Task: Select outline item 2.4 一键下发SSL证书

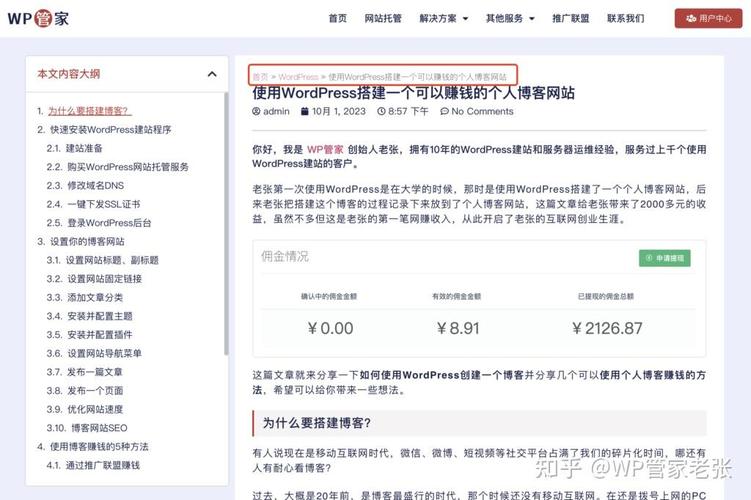Action: point(103,204)
